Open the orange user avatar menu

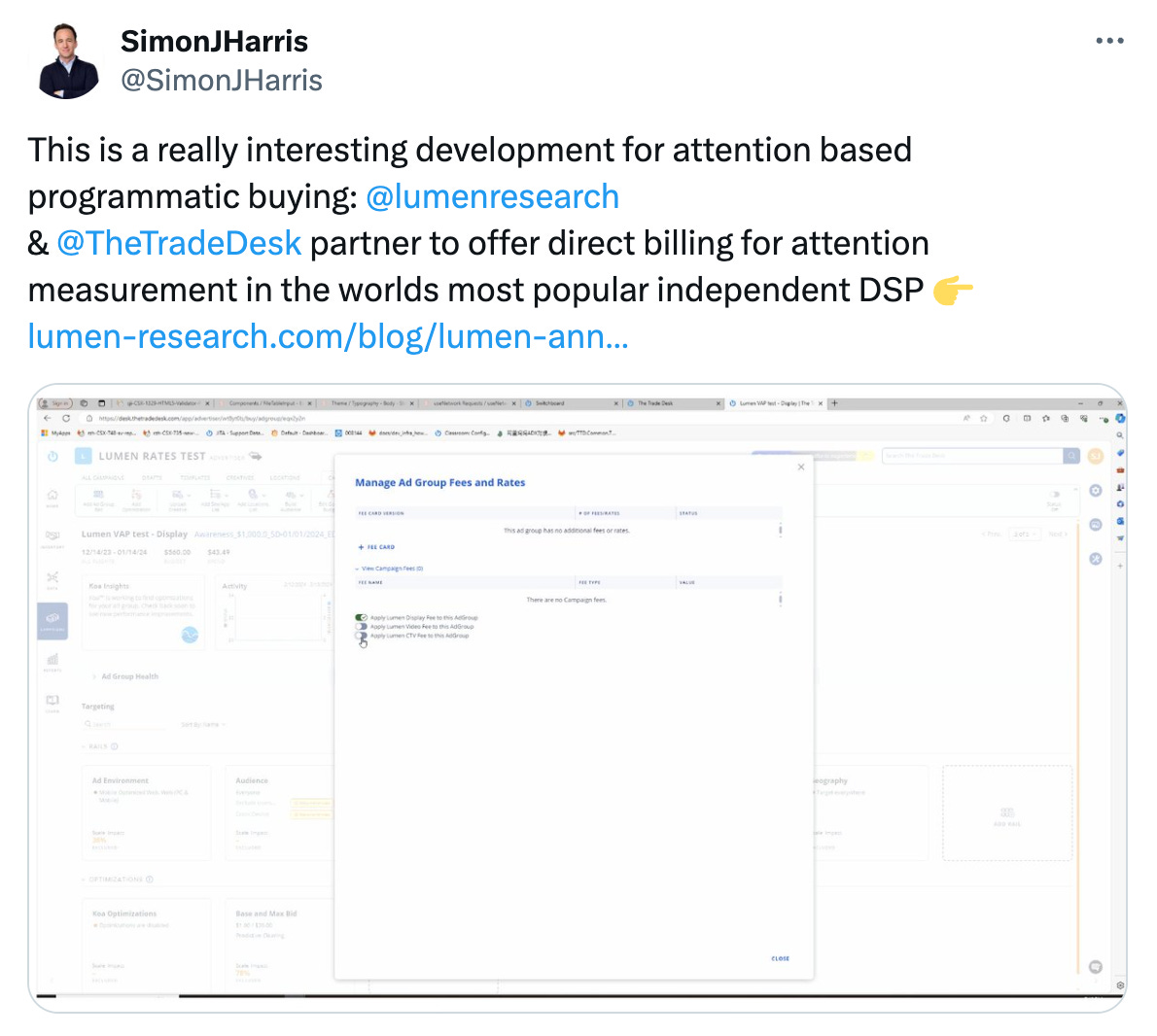pyautogui.click(x=1096, y=457)
